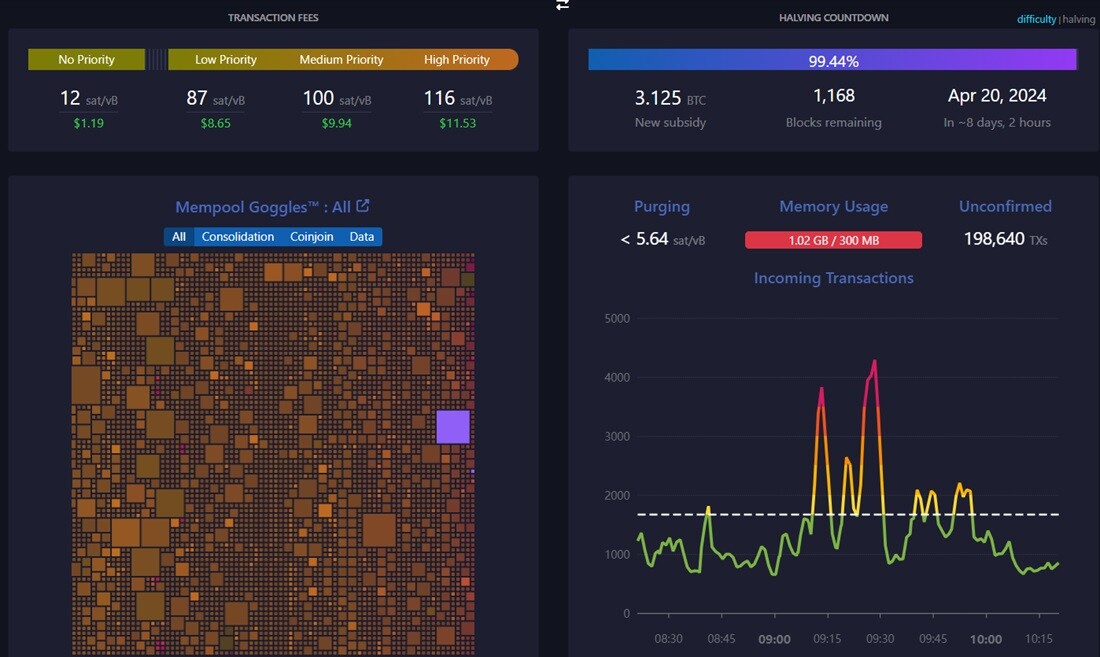
Task: Switch to the halving tab
Action: click(1079, 19)
